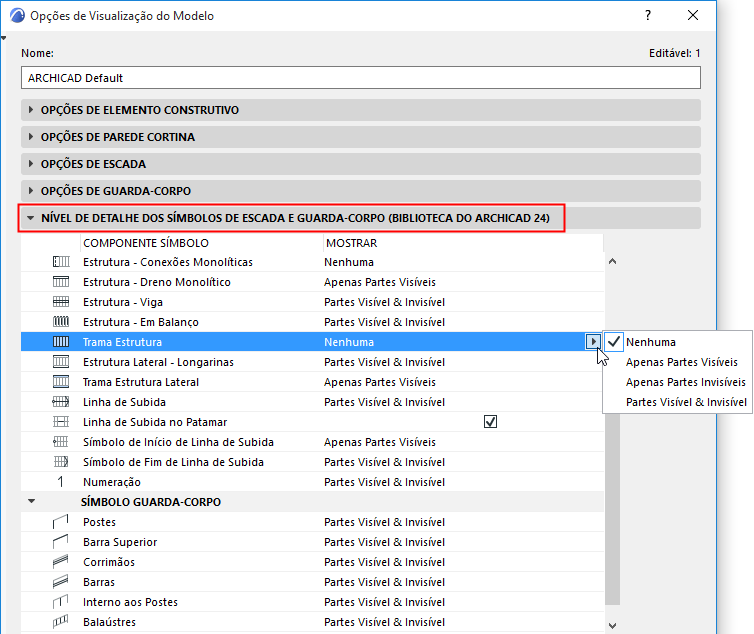
Task: Click the Estrutura - Em Balanço symbol icon
Action: 61,322
